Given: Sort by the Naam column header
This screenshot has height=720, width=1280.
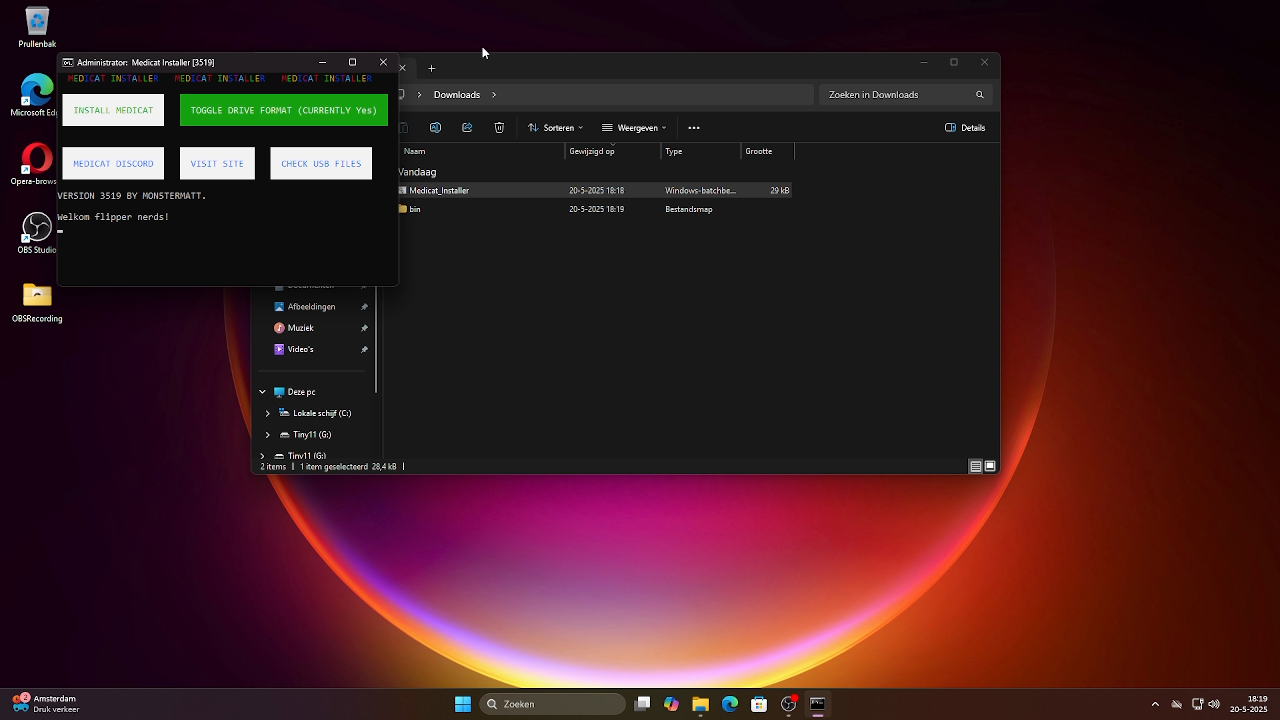Looking at the screenshot, I should 482,151.
